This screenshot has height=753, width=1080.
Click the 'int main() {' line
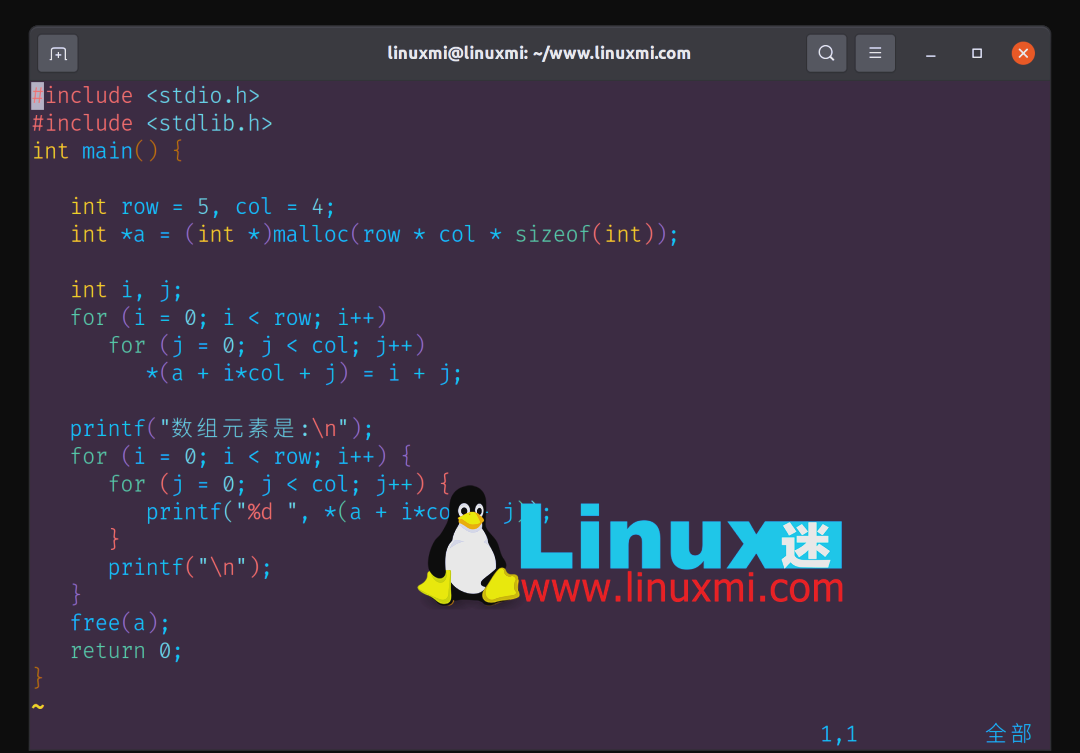point(107,151)
